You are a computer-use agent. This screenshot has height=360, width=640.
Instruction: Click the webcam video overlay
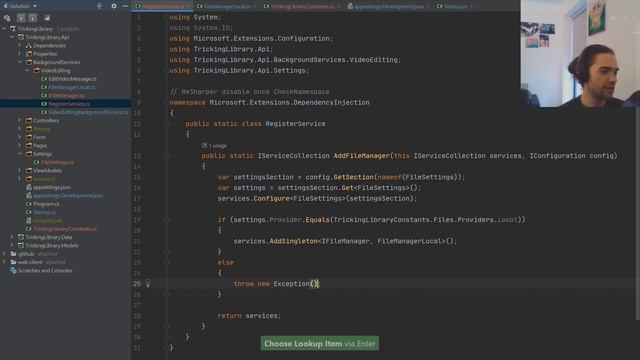point(580,53)
